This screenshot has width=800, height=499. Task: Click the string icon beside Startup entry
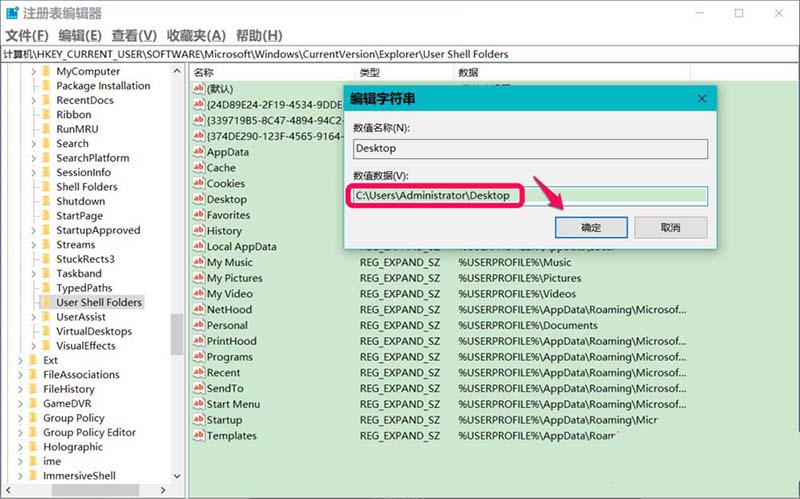tap(198, 420)
